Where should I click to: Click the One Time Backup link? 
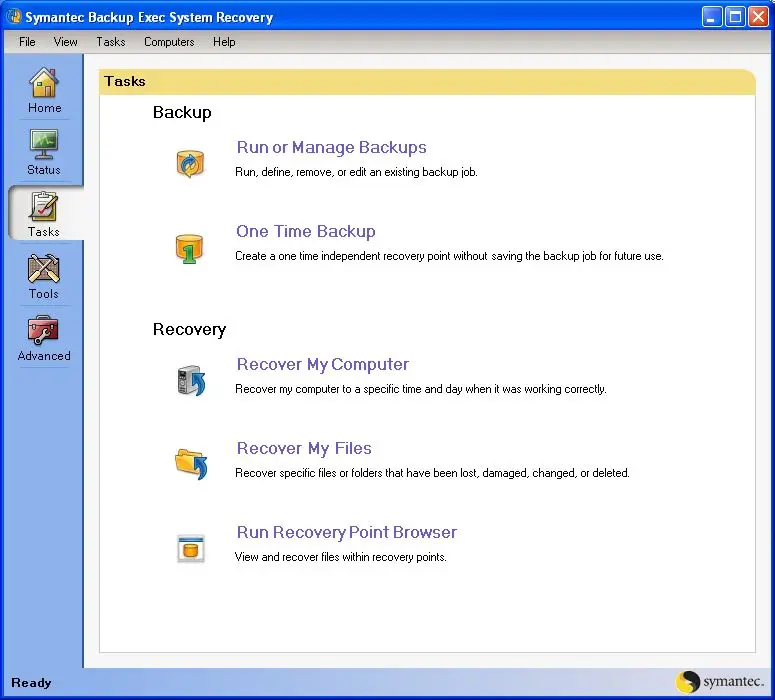305,231
